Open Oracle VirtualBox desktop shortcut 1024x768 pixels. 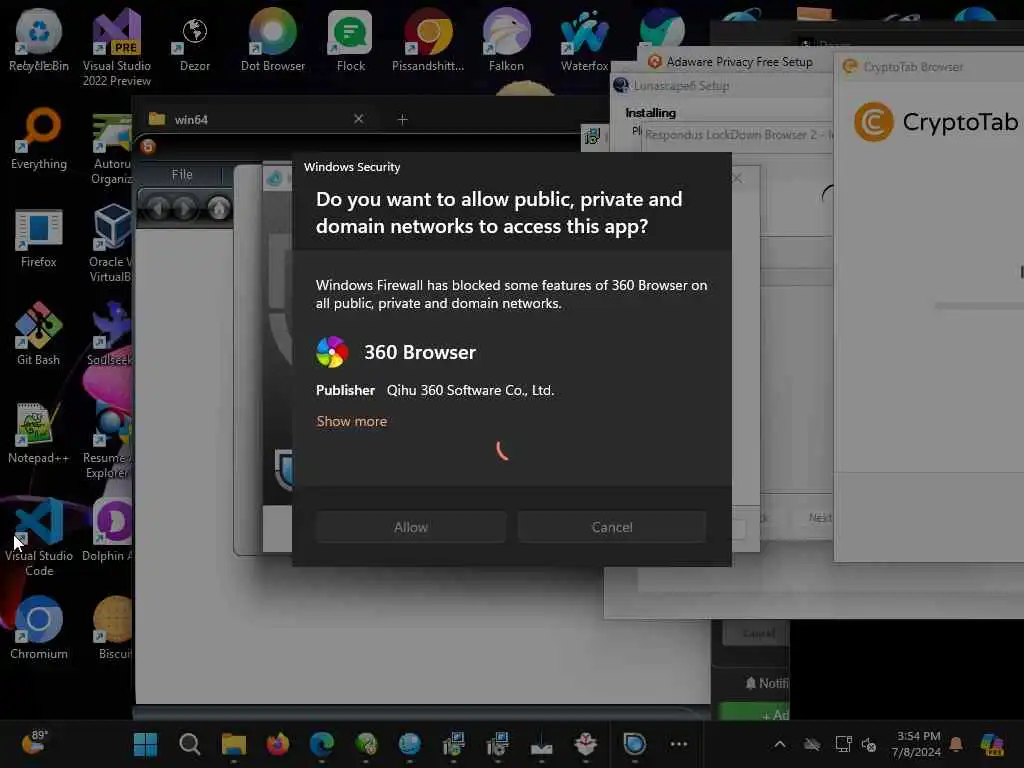(111, 243)
